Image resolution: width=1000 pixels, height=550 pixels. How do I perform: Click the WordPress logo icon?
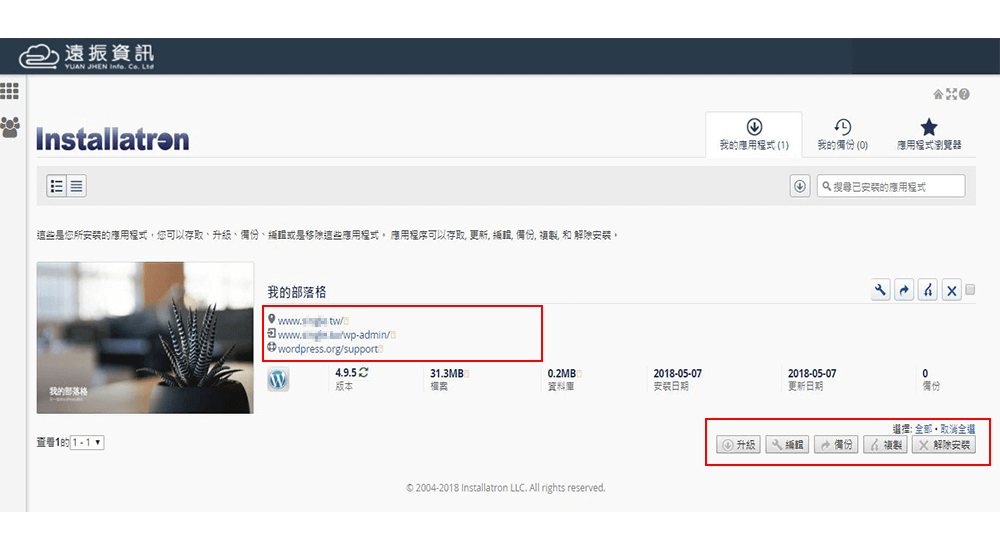click(x=278, y=379)
